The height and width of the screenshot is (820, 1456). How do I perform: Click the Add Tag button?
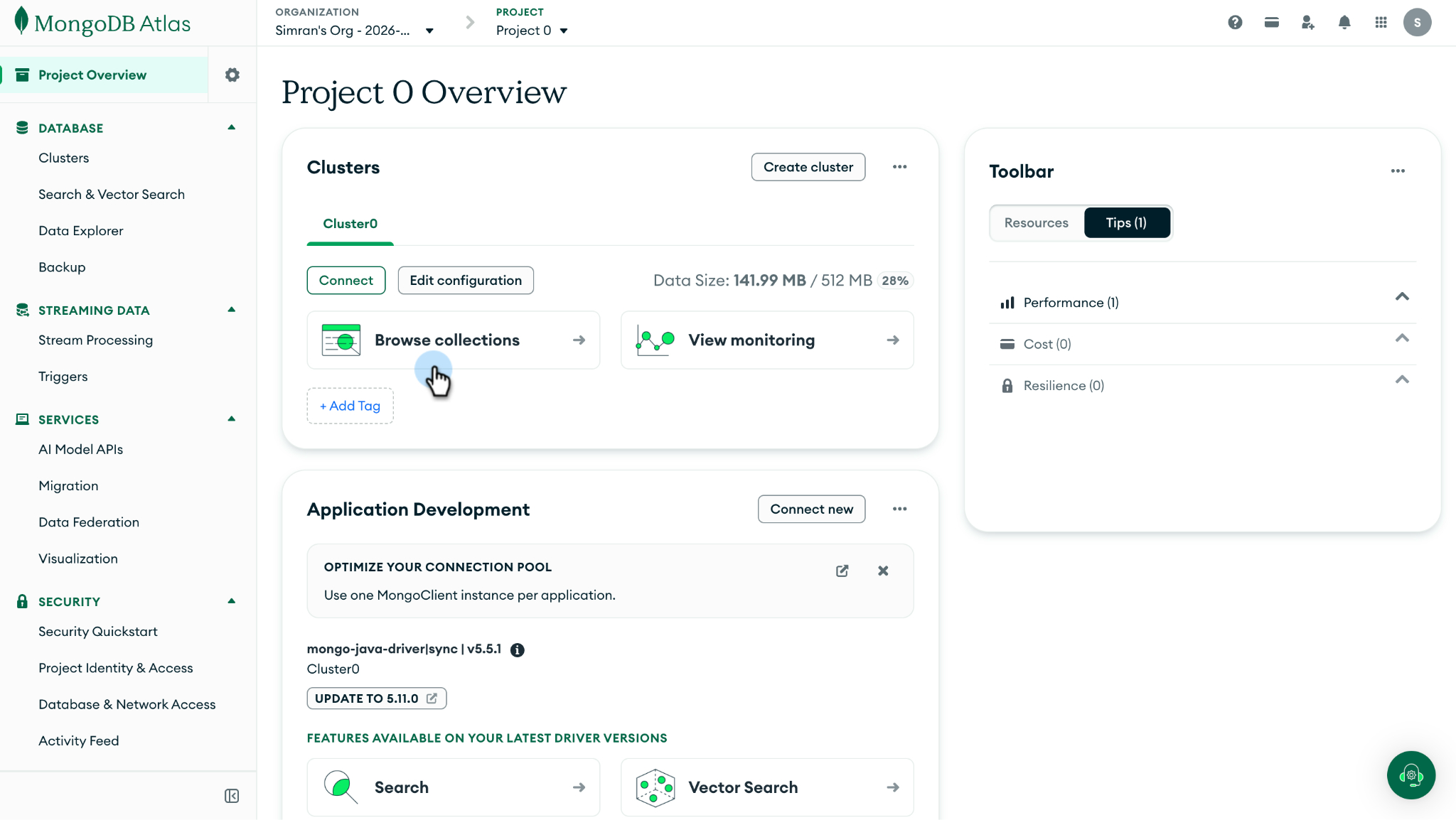pos(350,406)
